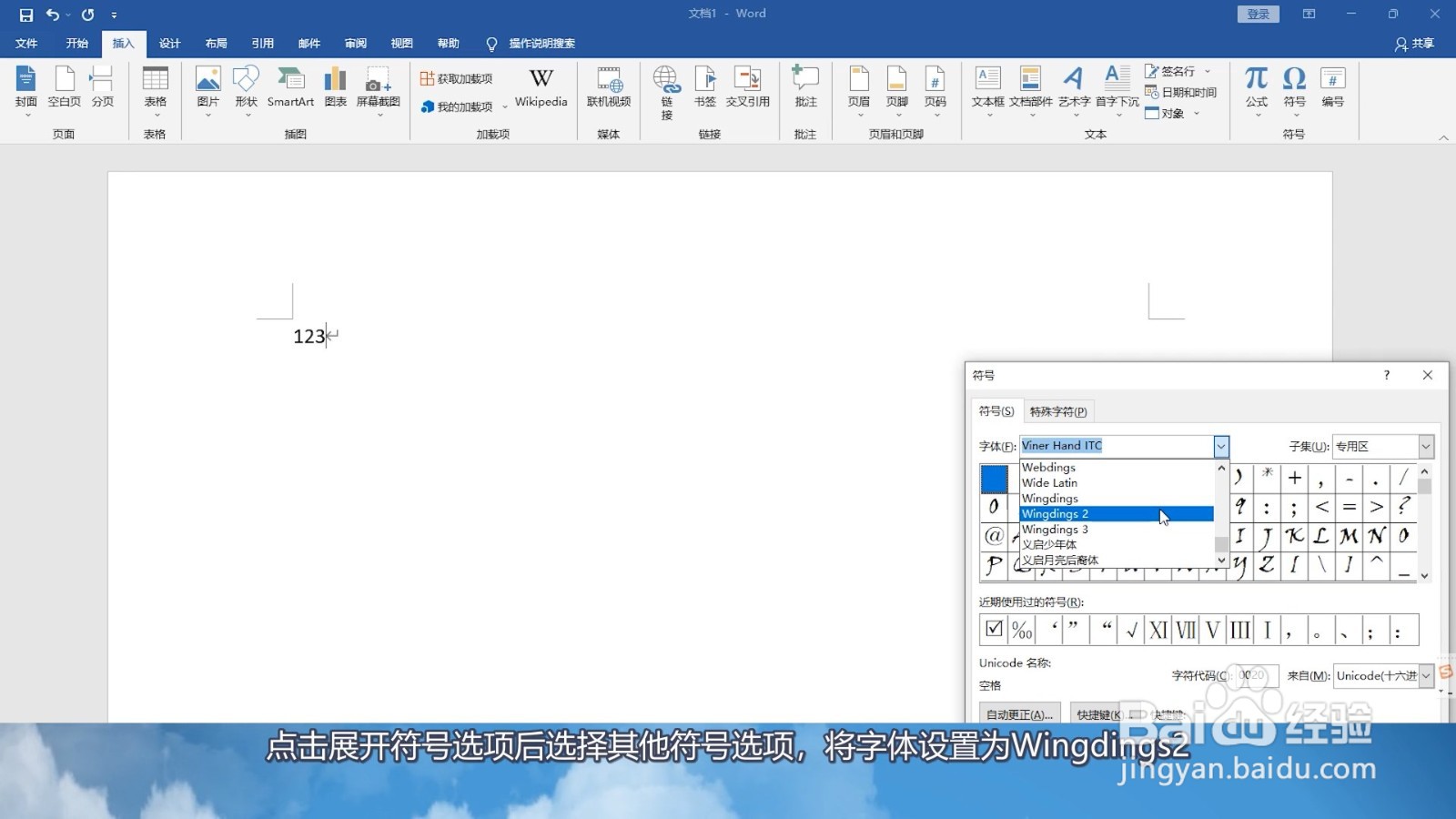1456x819 pixels.
Task: Click the checked box recent symbol
Action: pos(994,629)
